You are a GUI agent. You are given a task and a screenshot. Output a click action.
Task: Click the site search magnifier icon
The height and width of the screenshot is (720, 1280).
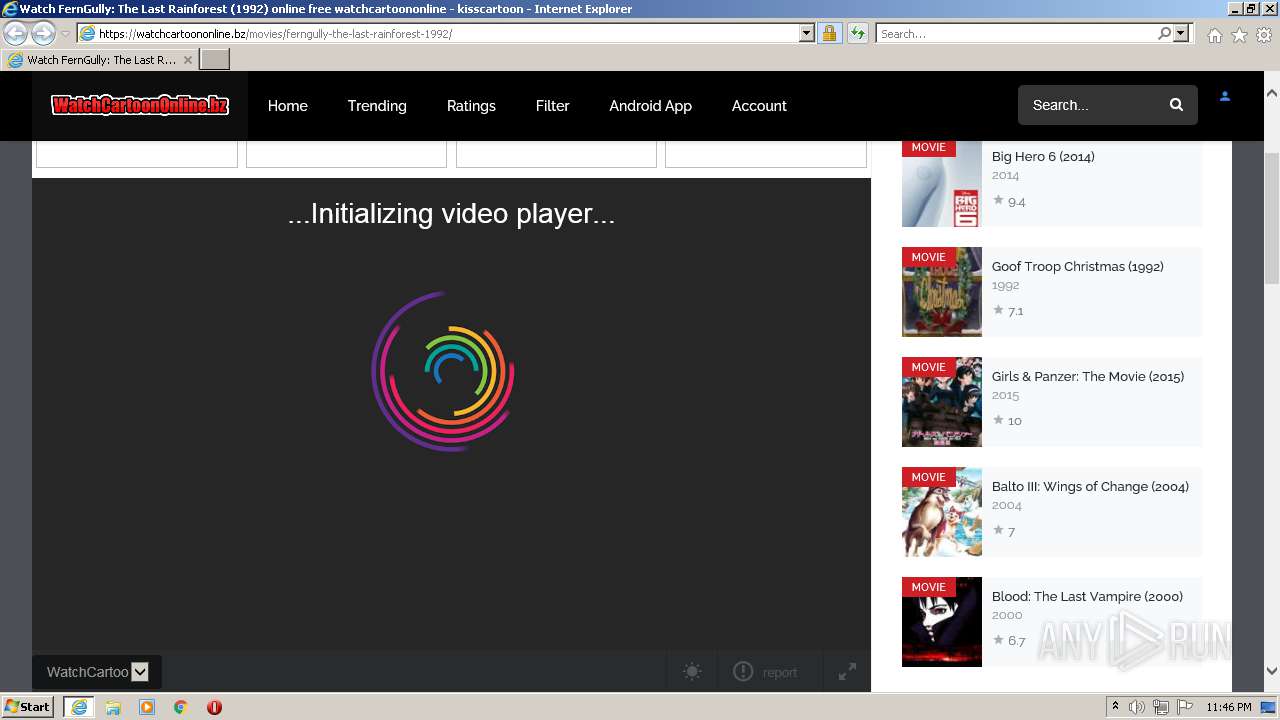click(x=1176, y=105)
